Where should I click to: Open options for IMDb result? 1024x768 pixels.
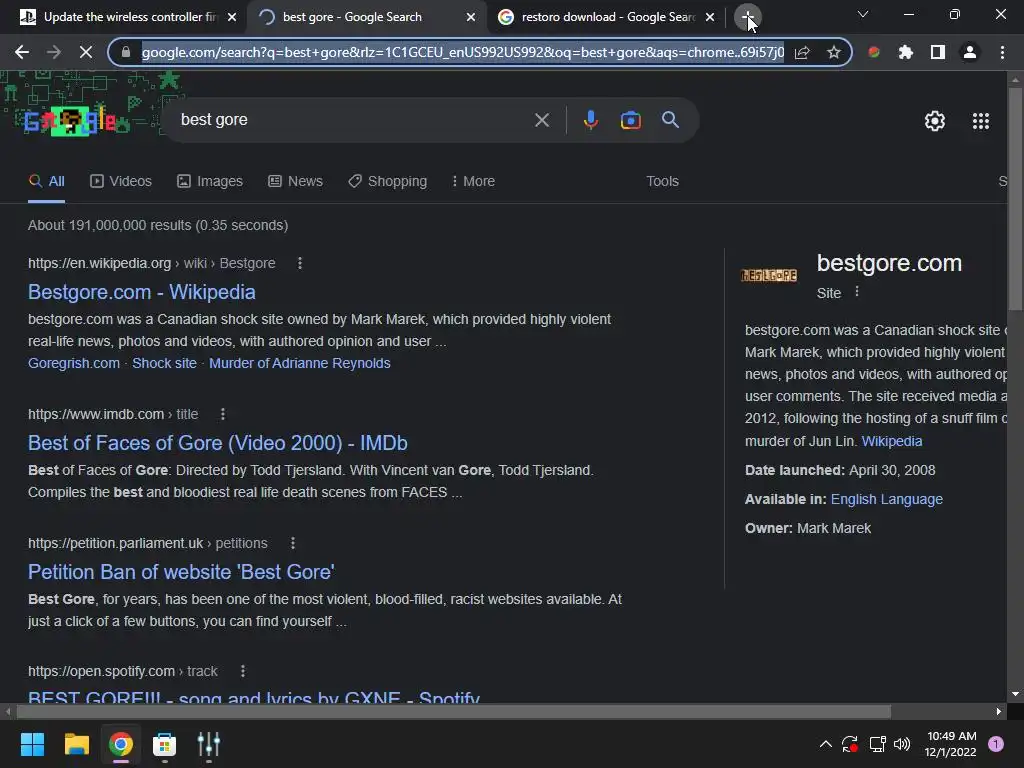223,414
